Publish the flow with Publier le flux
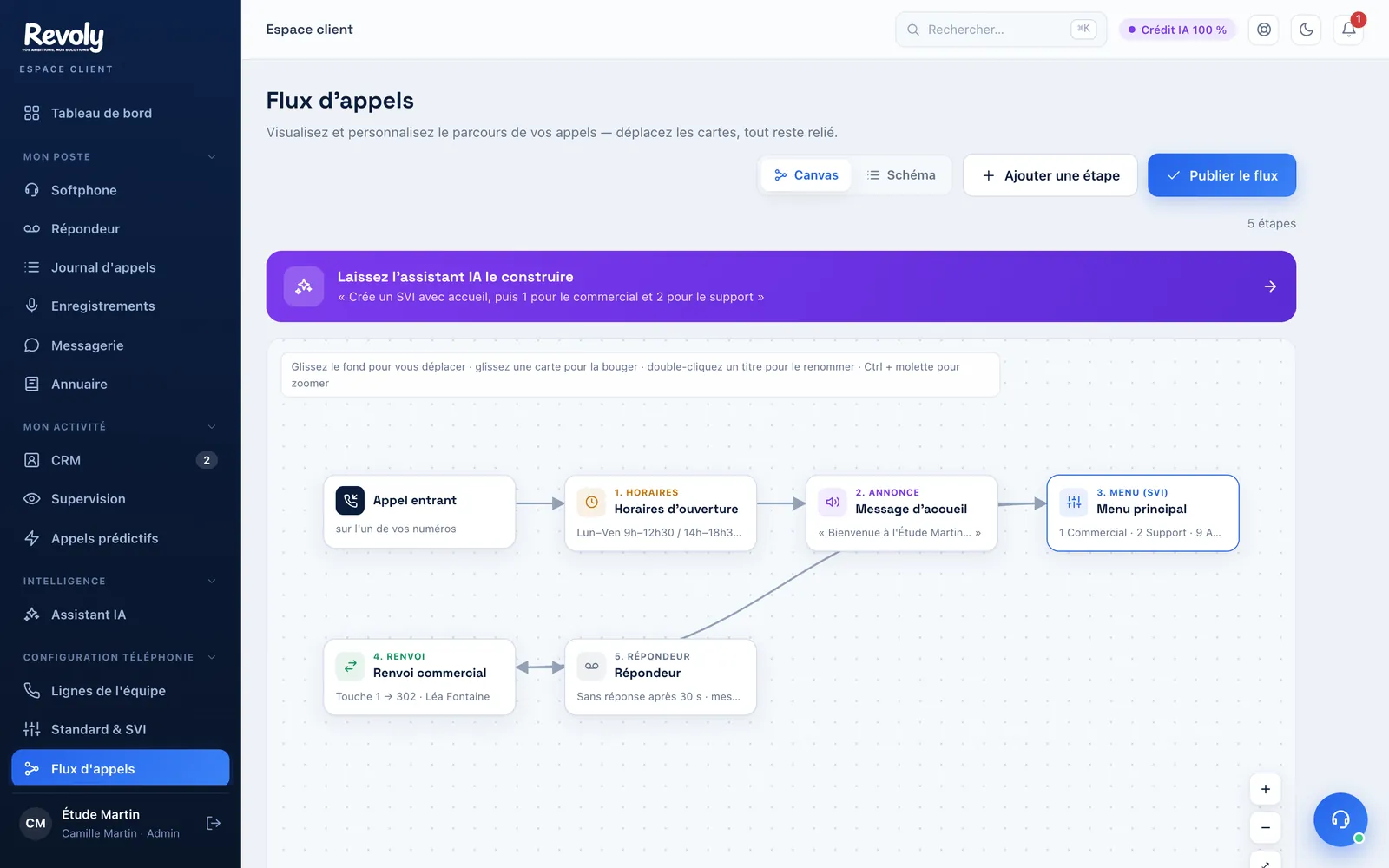 [1221, 175]
